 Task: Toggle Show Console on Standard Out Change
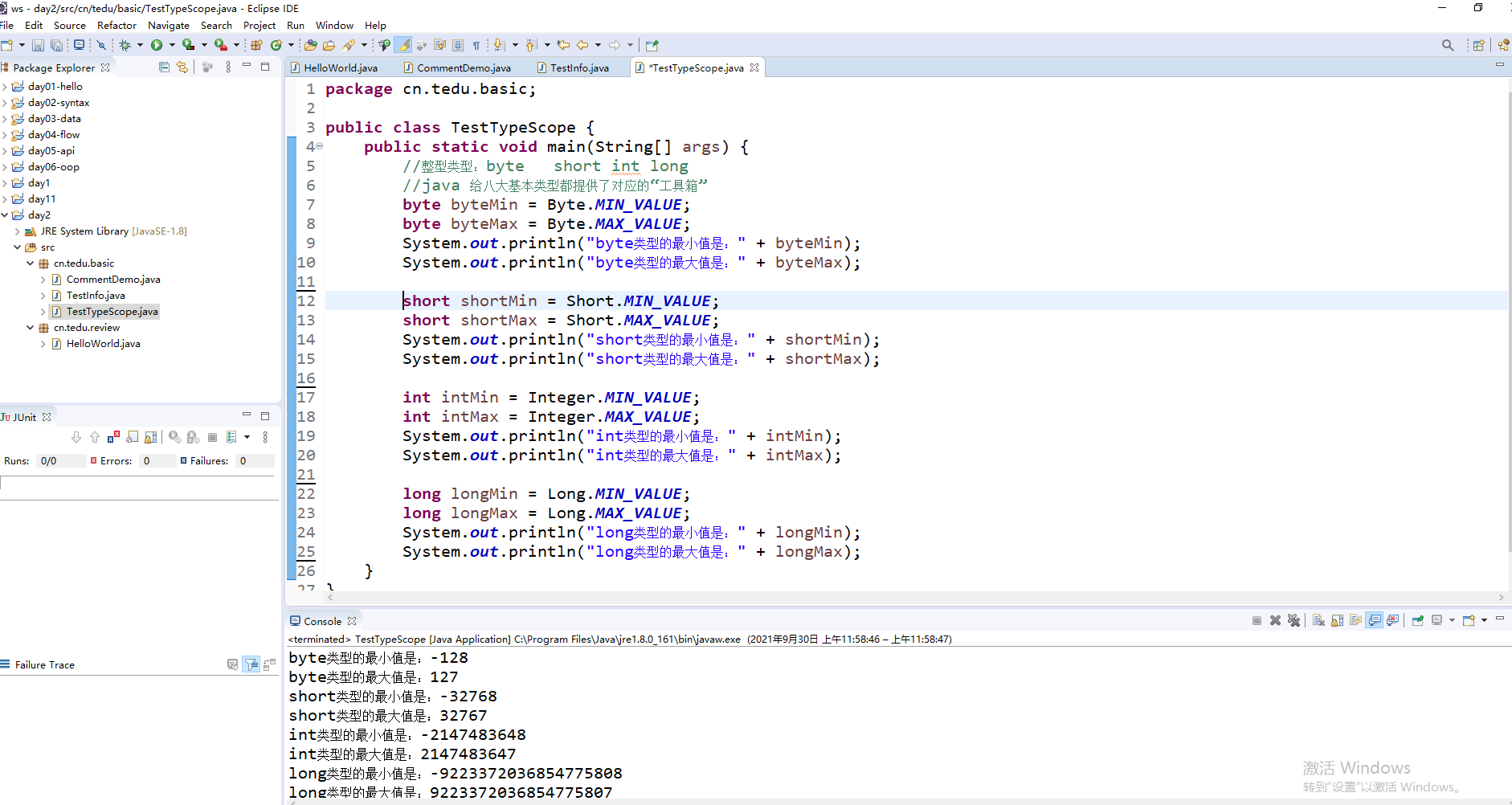pyautogui.click(x=1375, y=620)
